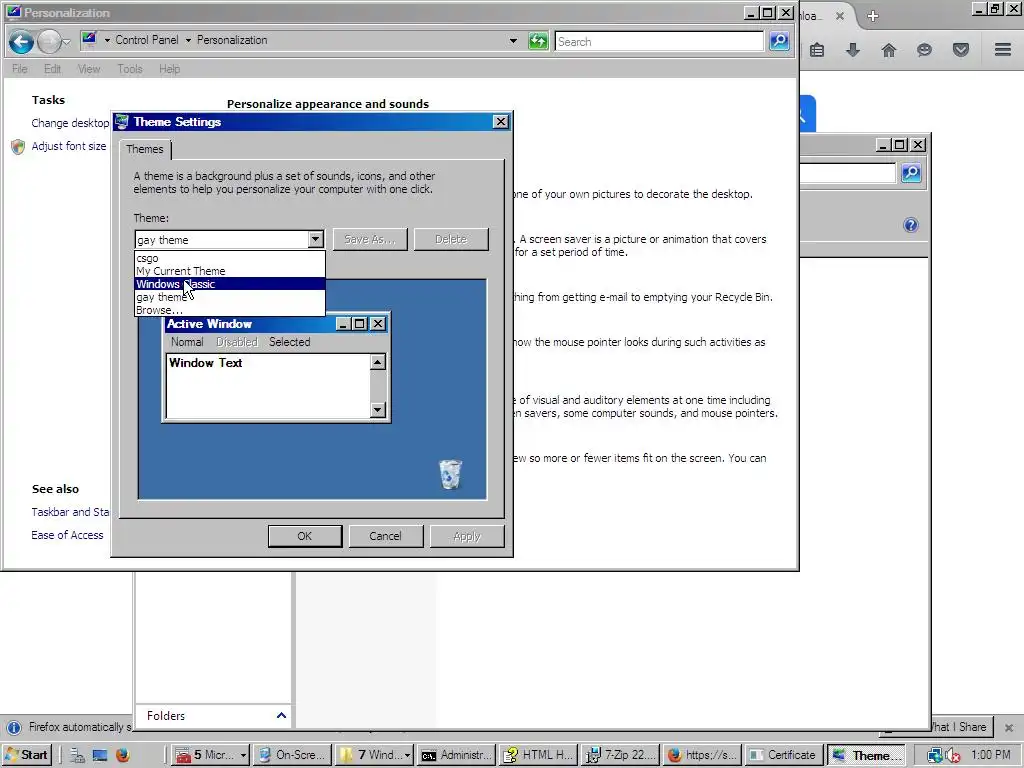This screenshot has height=768, width=1024.
Task: Click the Delete theme button
Action: (x=451, y=239)
